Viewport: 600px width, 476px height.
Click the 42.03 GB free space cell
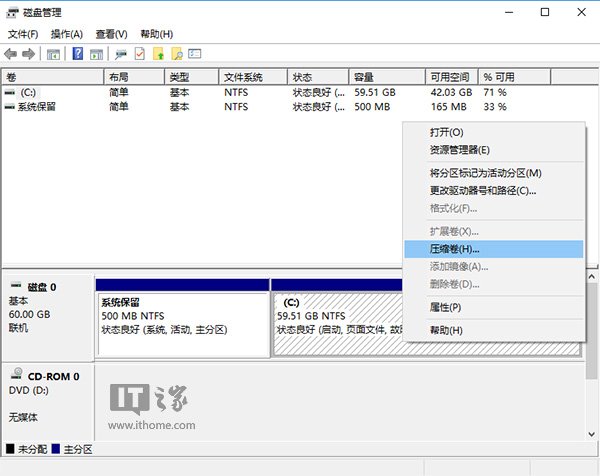452,93
